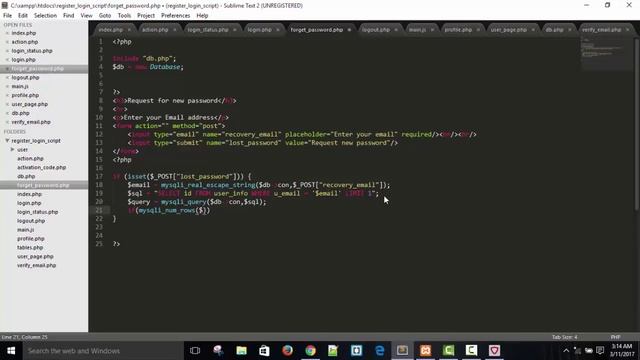Viewport: 640px width, 360px height.
Task: Select main.js in Open Files list
Action: pyautogui.click(x=20, y=87)
